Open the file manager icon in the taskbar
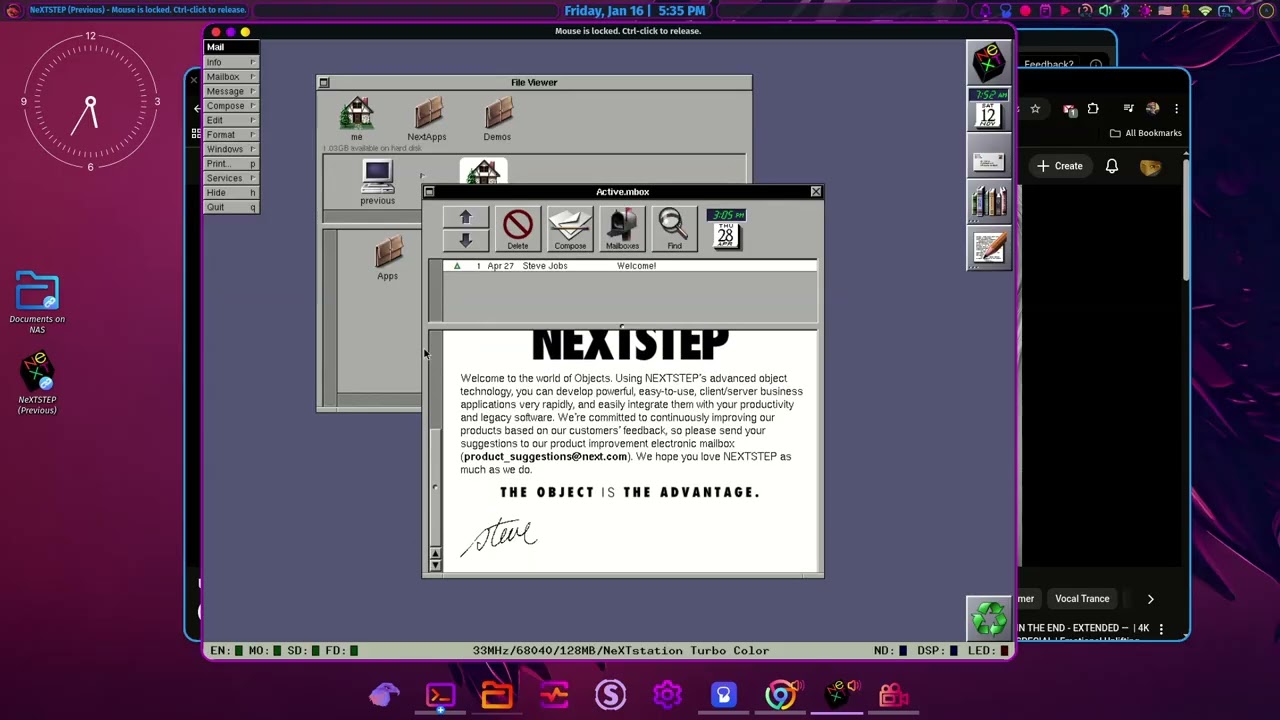Image resolution: width=1280 pixels, height=720 pixels. (497, 695)
